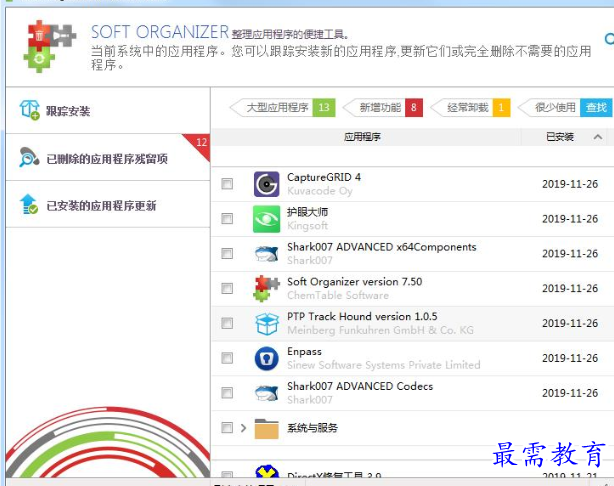Click the green 13 count badge
The width and height of the screenshot is (614, 486).
[324, 107]
